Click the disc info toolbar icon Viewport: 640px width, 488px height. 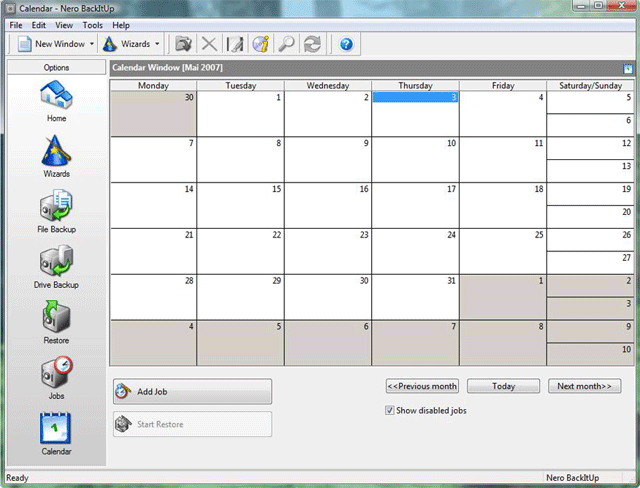click(260, 44)
